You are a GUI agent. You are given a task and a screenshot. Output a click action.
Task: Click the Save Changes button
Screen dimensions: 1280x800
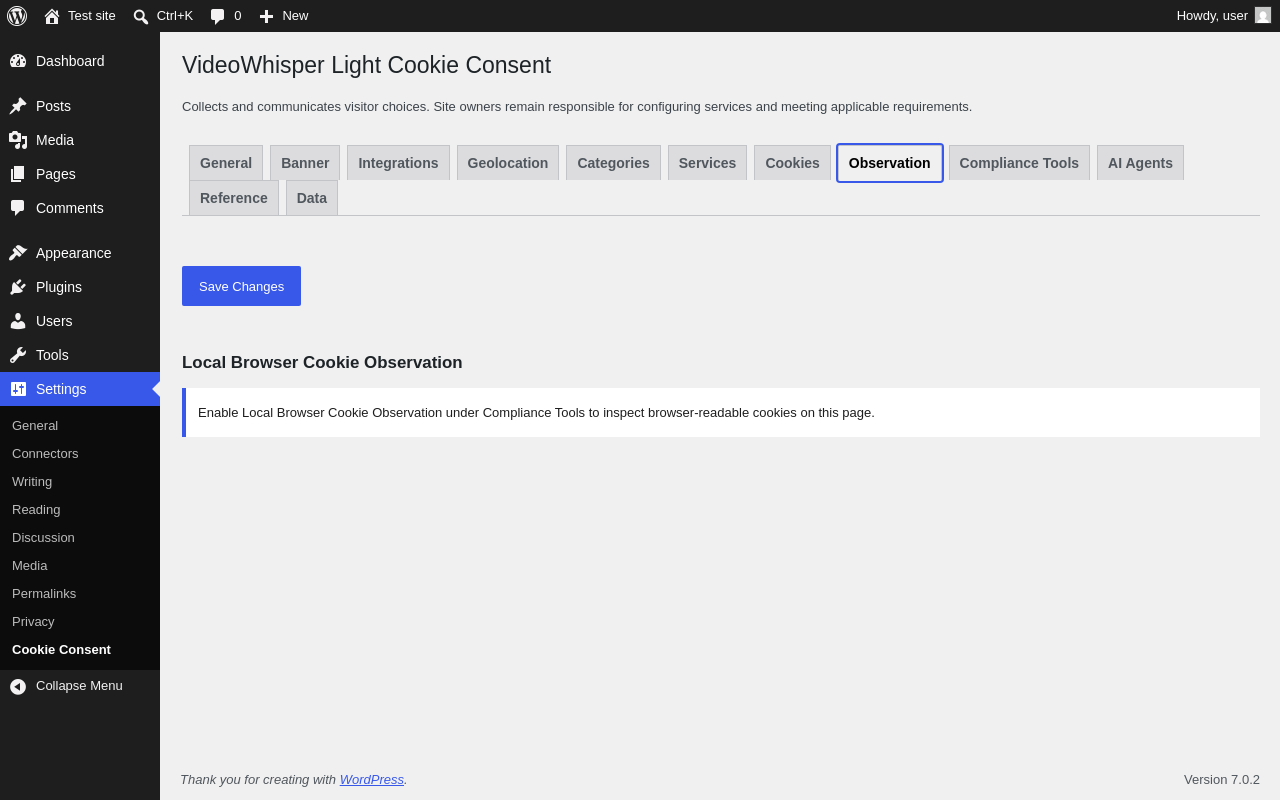241,286
